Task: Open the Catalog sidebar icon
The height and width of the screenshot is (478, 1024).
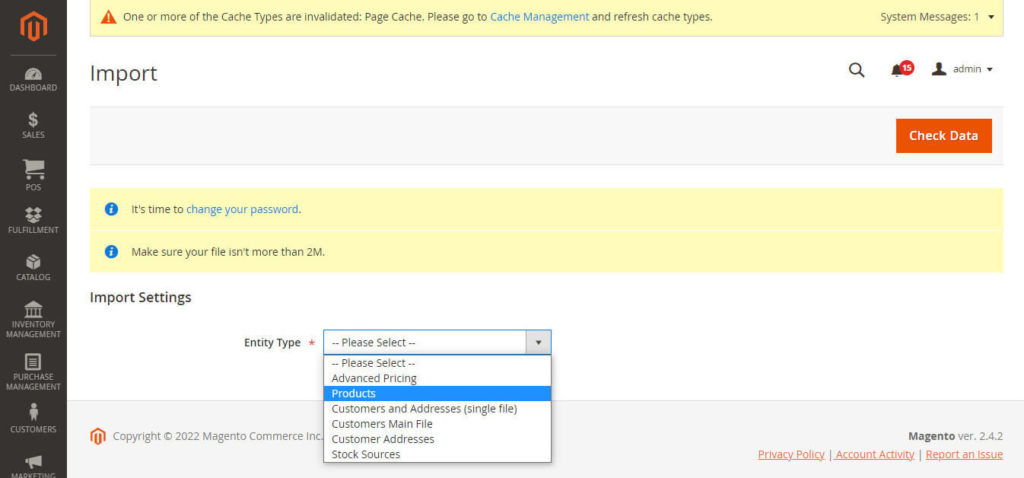Action: 33,267
